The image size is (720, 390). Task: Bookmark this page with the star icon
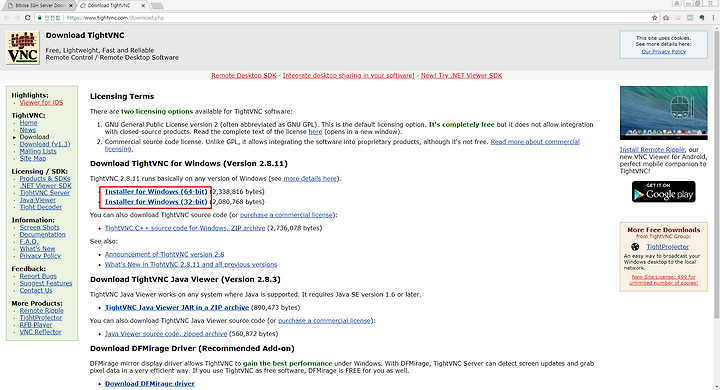click(x=655, y=17)
